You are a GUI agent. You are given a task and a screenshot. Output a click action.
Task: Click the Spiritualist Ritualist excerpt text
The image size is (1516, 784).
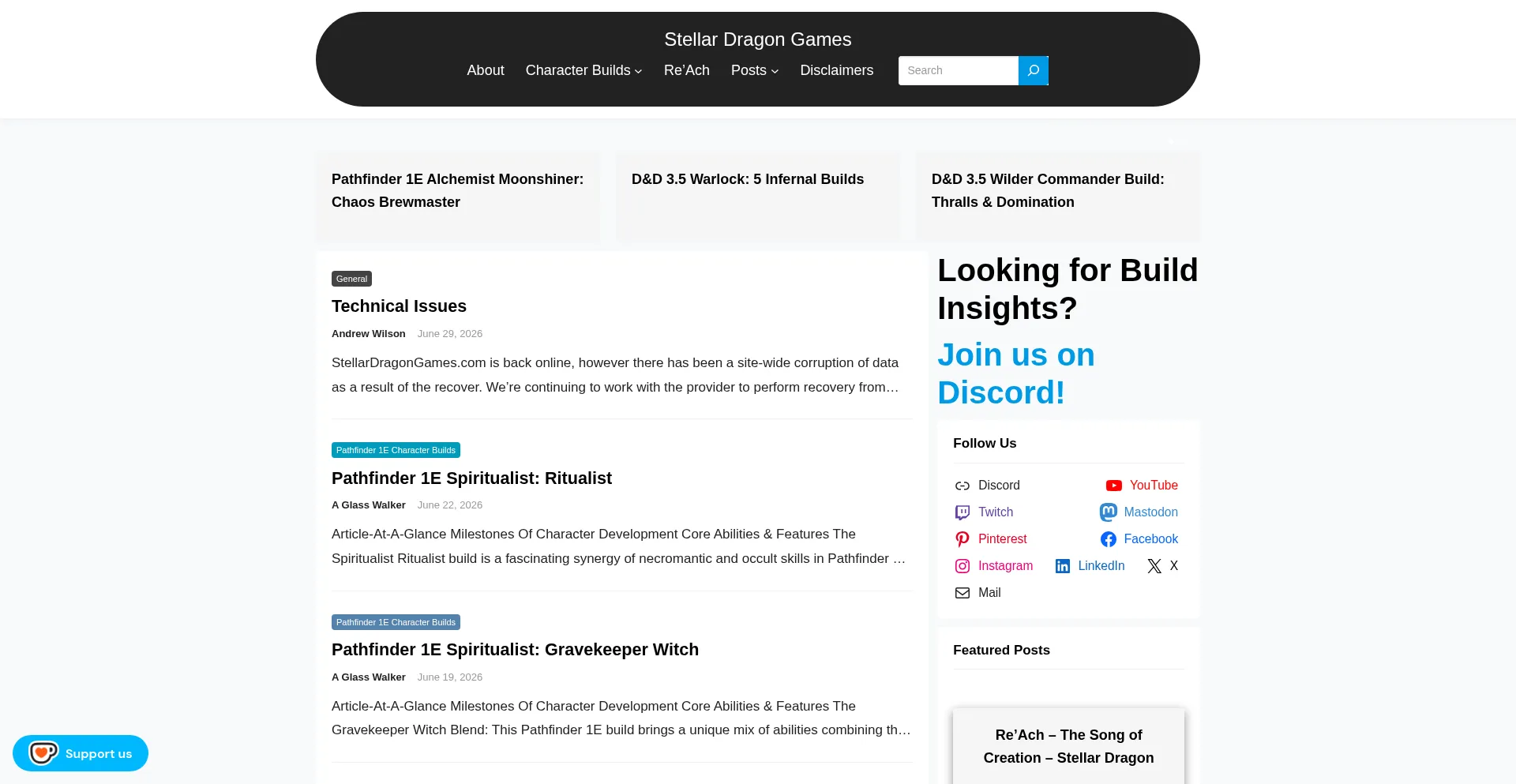pyautogui.click(x=618, y=546)
